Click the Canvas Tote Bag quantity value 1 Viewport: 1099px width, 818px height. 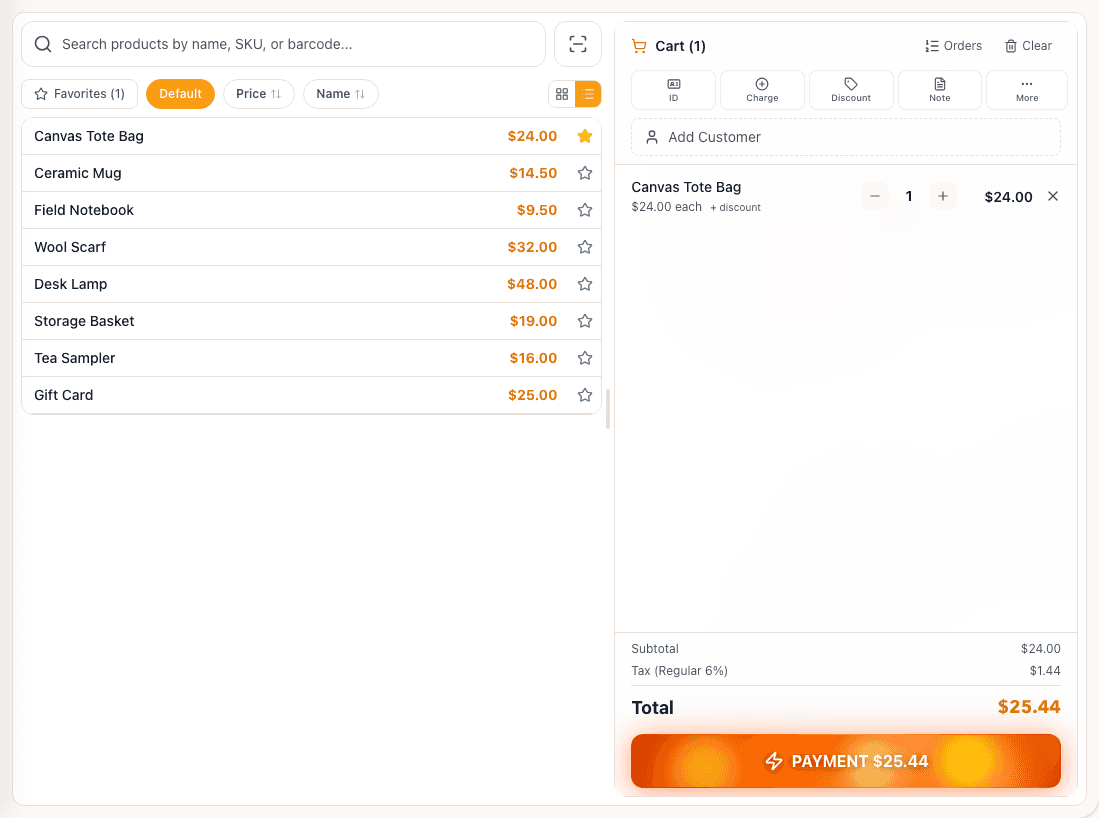pyautogui.click(x=909, y=196)
